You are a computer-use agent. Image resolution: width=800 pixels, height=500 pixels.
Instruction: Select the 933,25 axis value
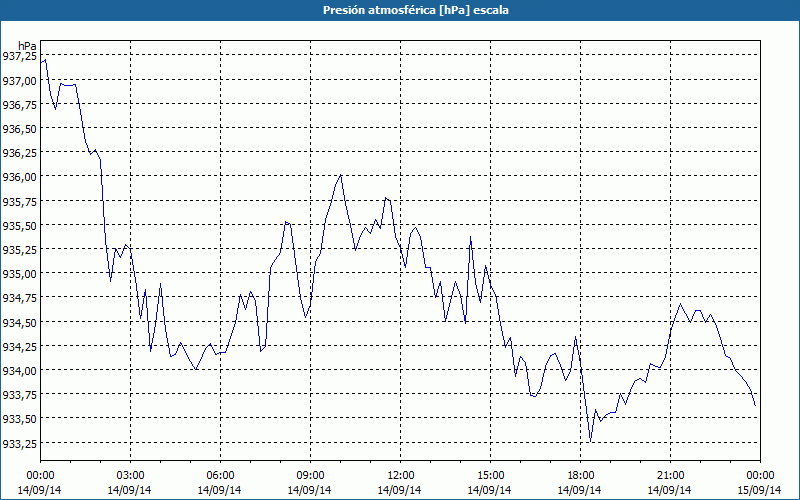tap(19, 443)
